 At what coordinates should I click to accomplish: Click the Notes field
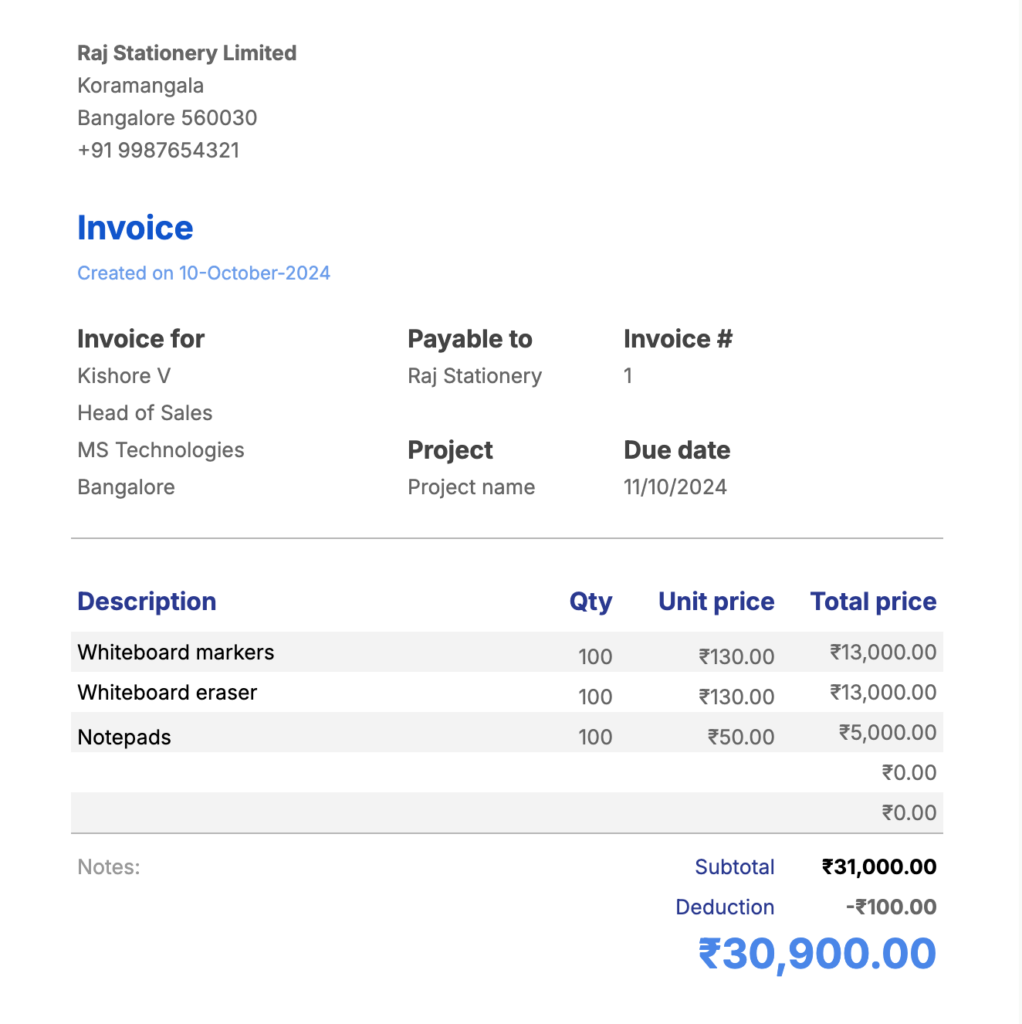(109, 867)
